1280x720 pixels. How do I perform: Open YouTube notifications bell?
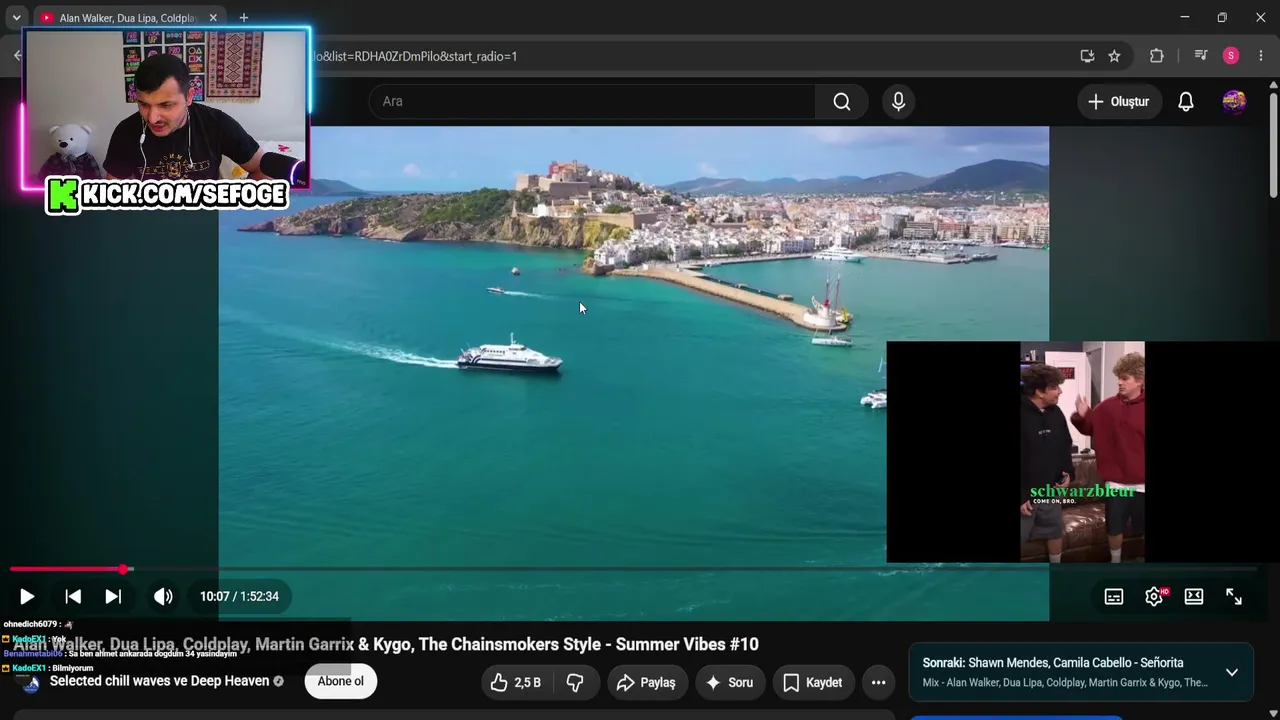tap(1186, 102)
